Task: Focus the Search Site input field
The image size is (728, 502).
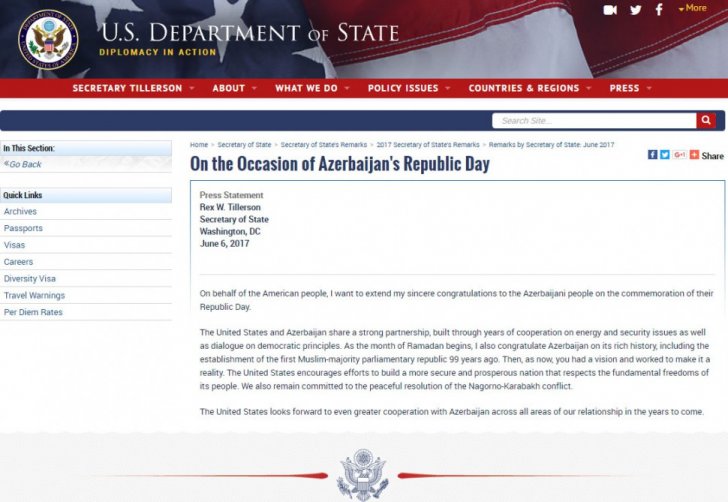Action: [594, 121]
